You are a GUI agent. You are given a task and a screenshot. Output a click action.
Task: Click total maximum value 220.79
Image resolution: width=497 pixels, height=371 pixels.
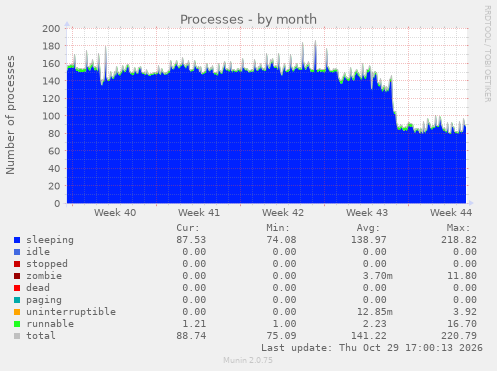tap(459, 336)
